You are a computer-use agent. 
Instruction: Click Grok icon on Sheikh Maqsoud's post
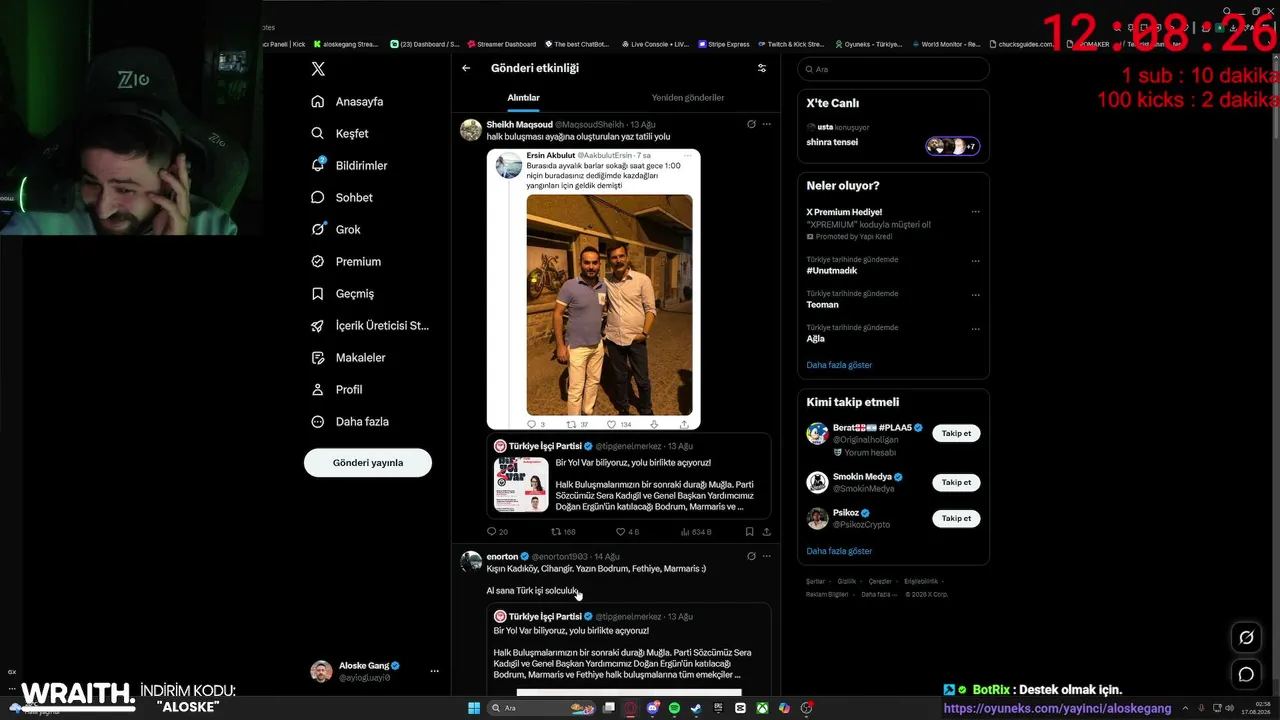point(751,124)
